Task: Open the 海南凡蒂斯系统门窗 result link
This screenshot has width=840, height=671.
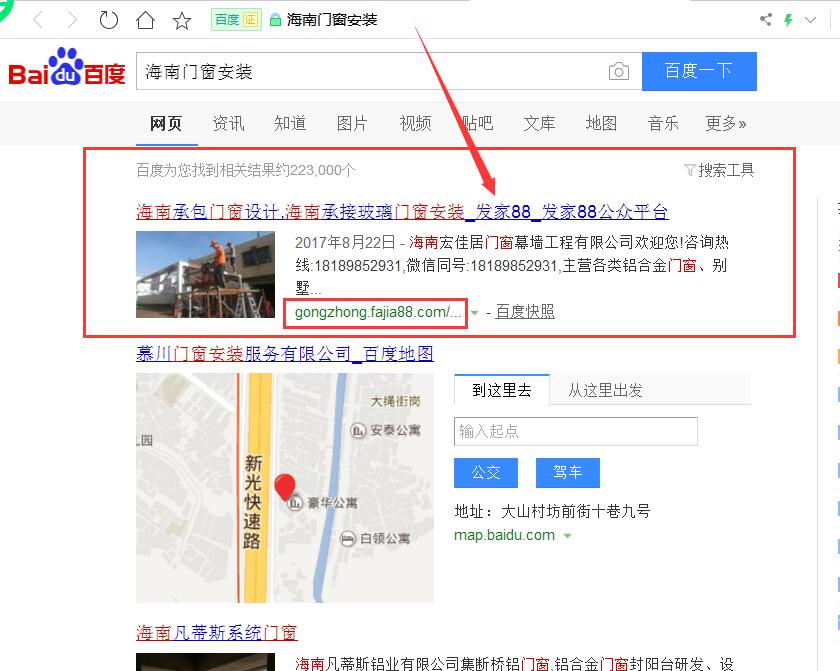Action: point(216,633)
